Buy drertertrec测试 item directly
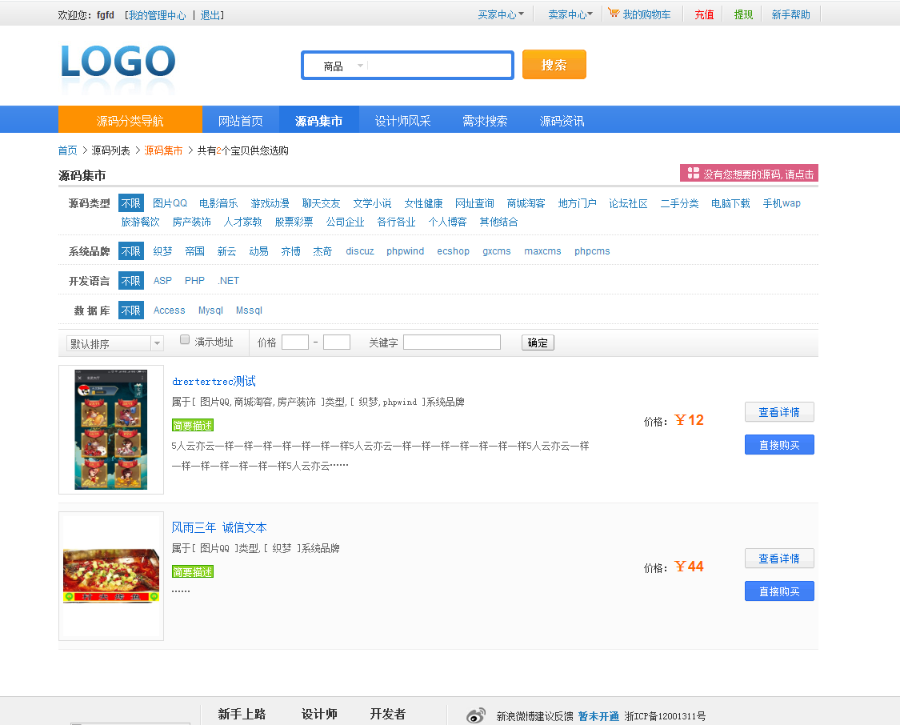Image resolution: width=900 pixels, height=725 pixels. pos(779,445)
